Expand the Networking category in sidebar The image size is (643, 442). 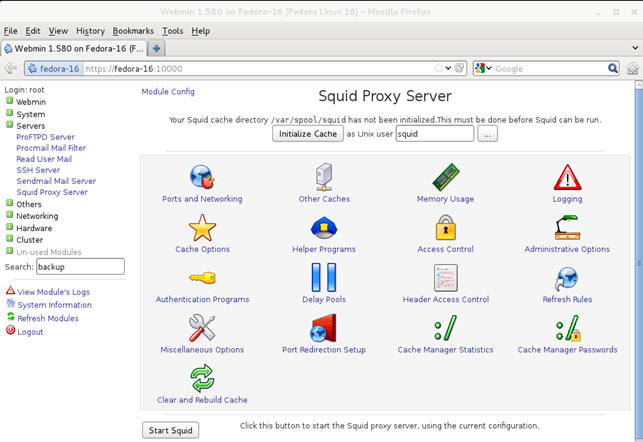click(x=9, y=215)
